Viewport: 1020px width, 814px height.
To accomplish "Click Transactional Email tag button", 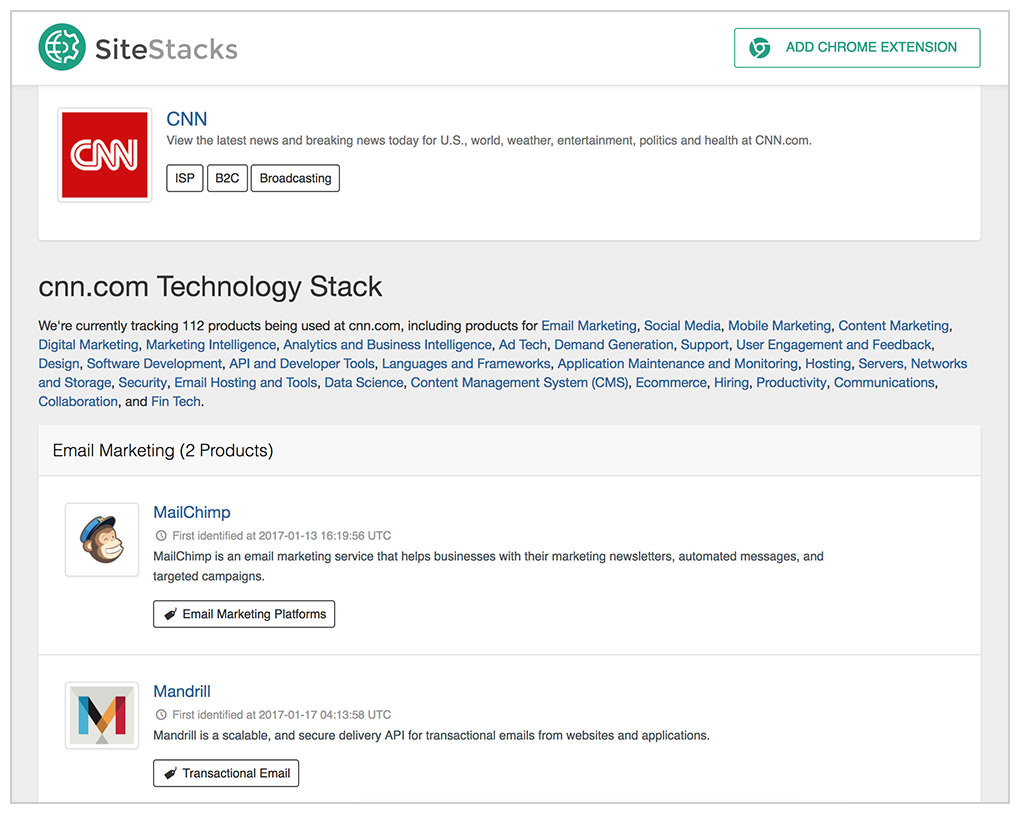I will (226, 773).
